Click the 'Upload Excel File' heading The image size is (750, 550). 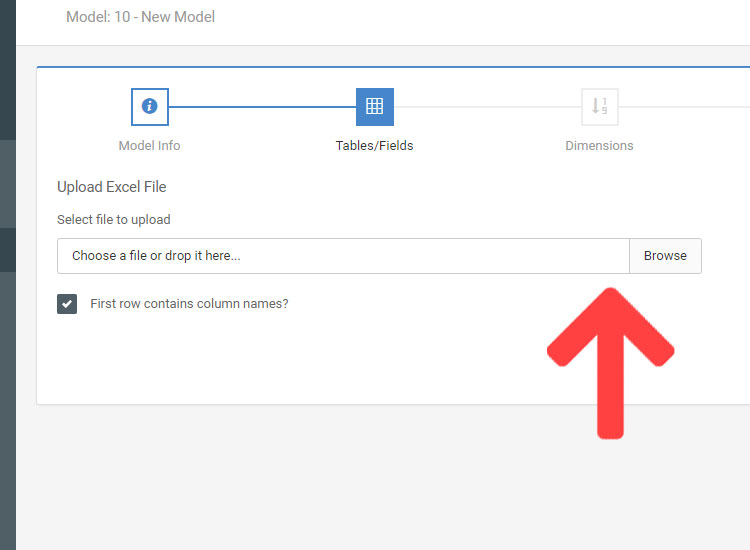[x=111, y=187]
